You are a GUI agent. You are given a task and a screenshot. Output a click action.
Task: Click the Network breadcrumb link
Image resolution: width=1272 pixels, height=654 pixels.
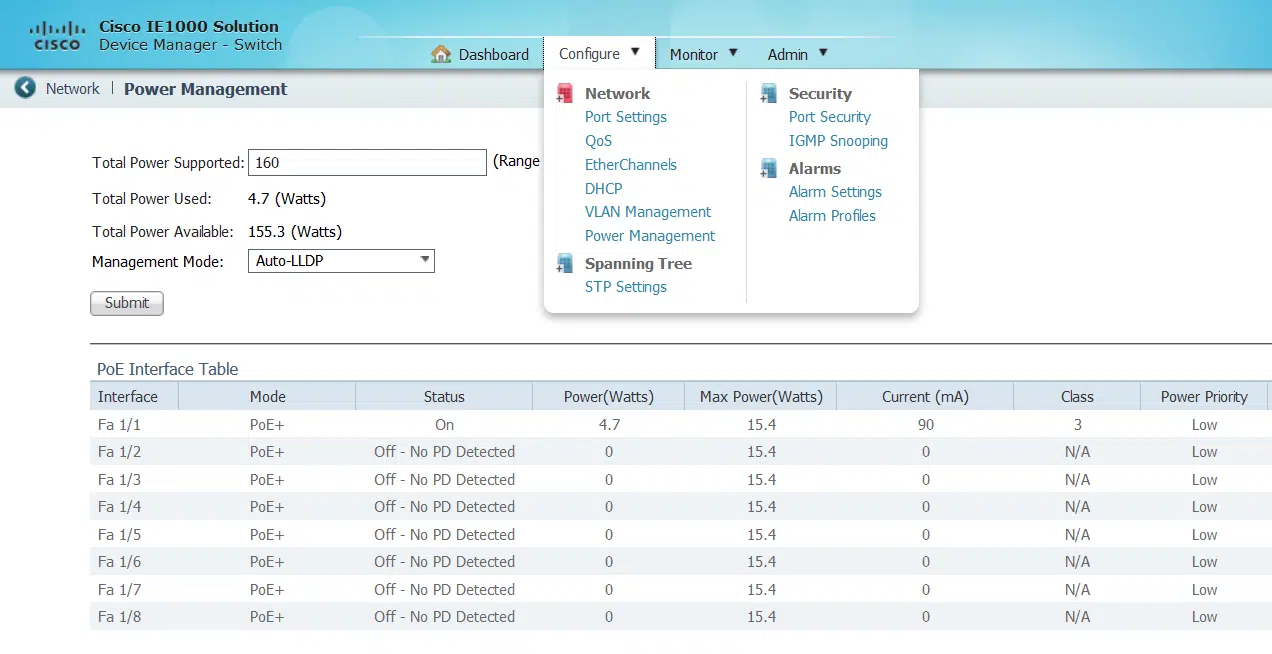click(73, 89)
